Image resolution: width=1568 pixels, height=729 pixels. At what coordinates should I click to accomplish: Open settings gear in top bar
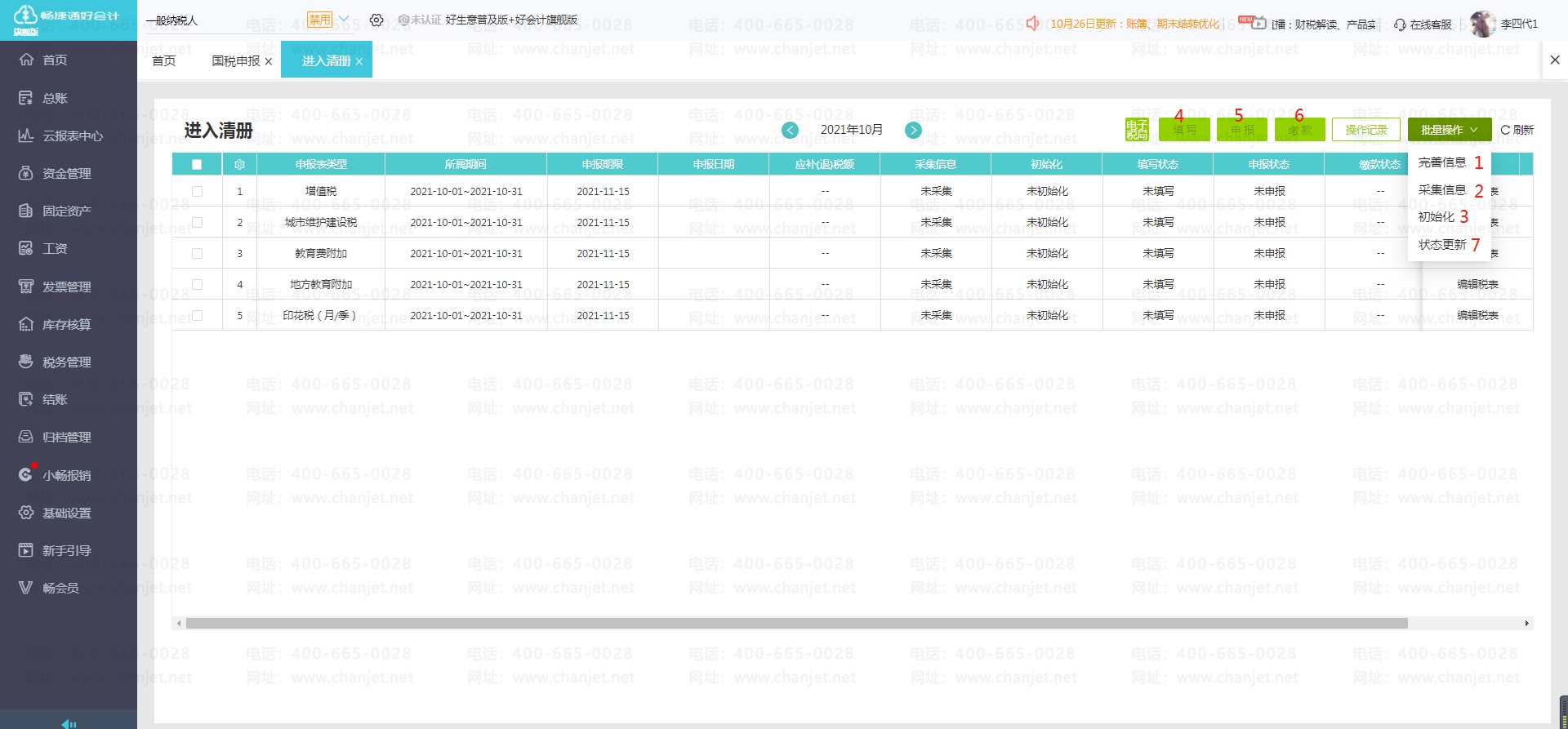[x=376, y=20]
